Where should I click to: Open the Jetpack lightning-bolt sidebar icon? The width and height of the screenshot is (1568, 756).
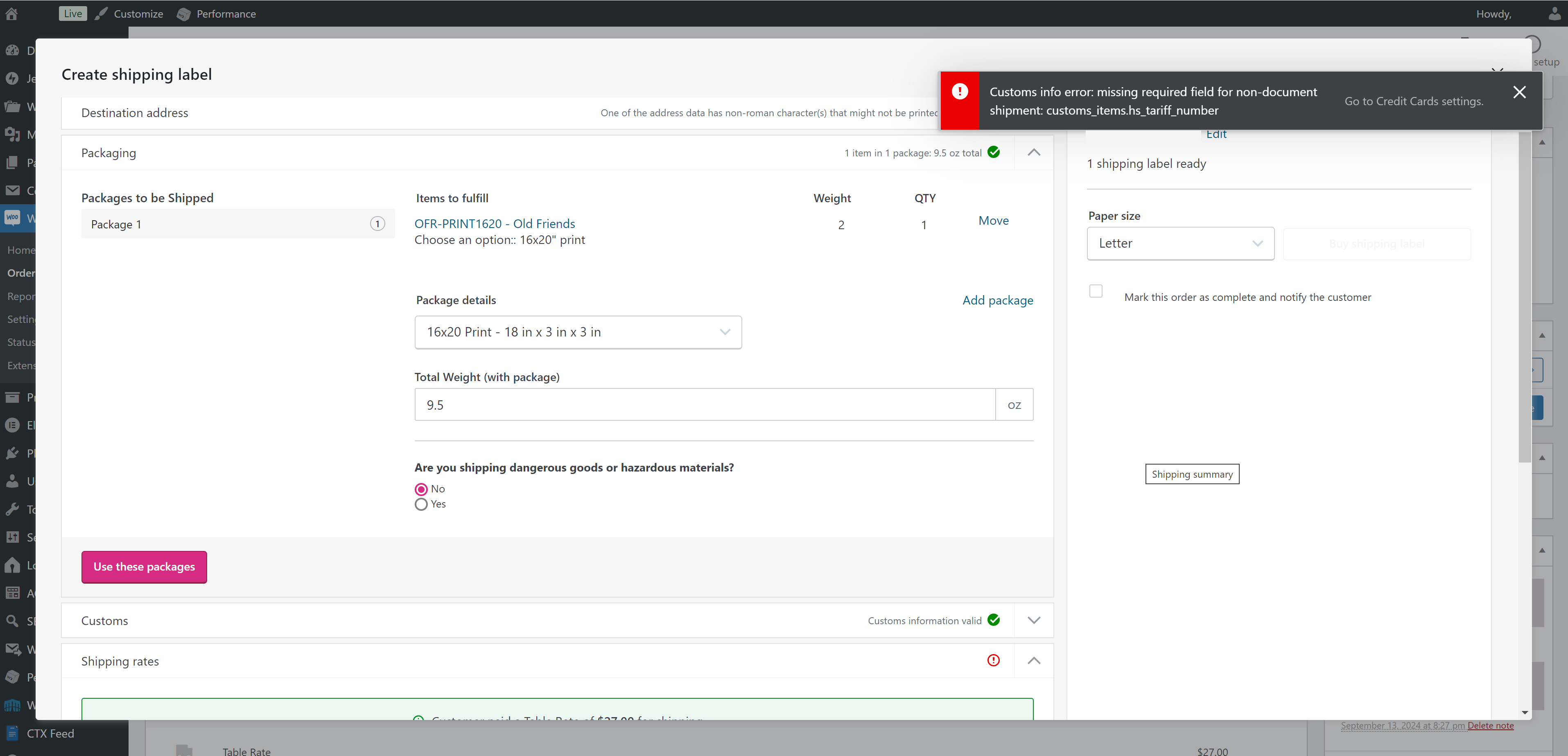12,79
